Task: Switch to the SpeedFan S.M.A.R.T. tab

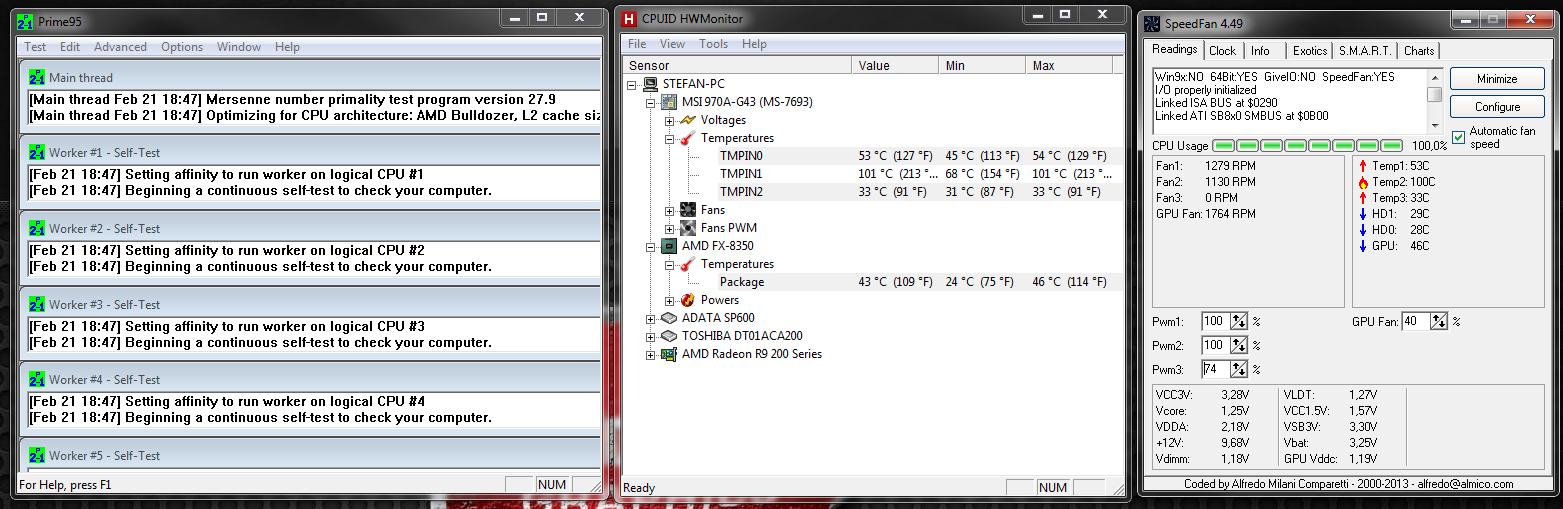Action: (1365, 51)
